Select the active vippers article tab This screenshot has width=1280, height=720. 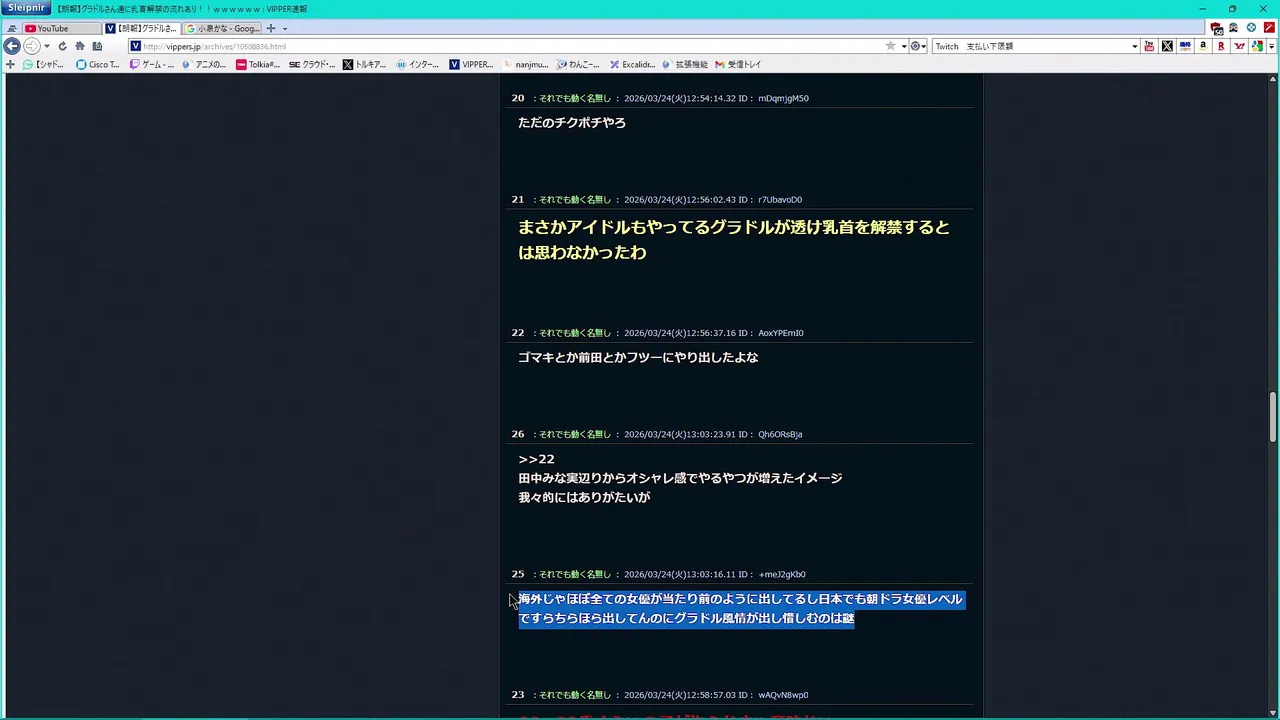pos(142,28)
